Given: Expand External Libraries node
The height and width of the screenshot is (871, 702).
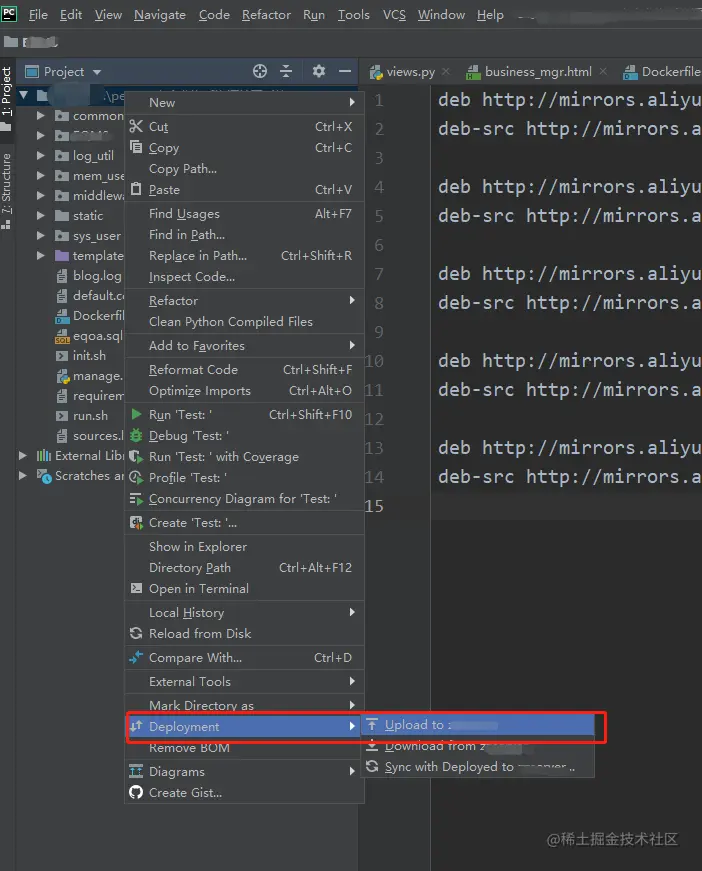Looking at the screenshot, I should [22, 455].
